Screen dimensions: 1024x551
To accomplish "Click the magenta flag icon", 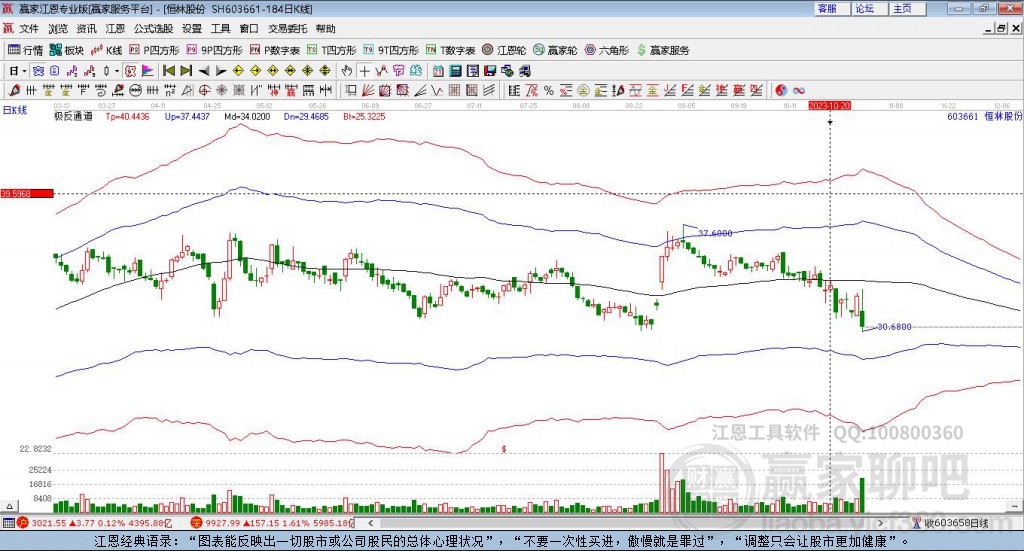I will point(148,71).
